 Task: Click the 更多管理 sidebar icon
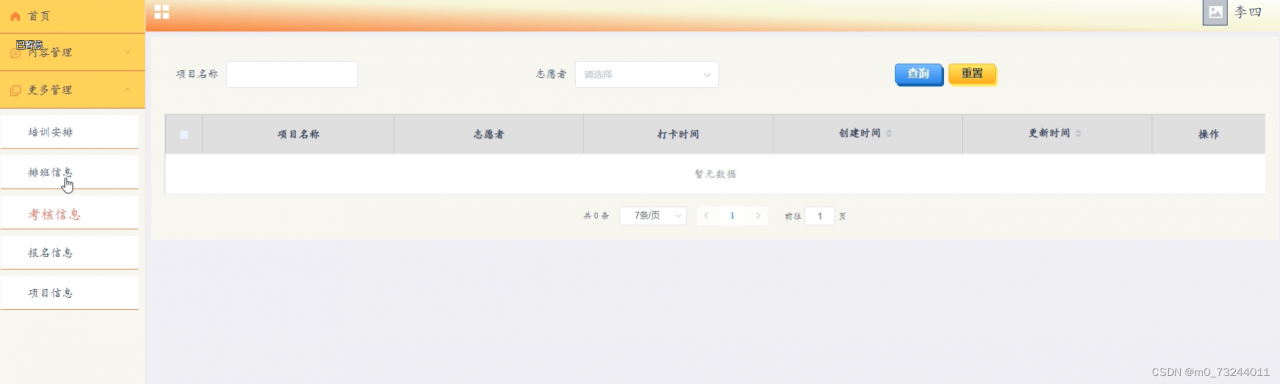[15, 90]
